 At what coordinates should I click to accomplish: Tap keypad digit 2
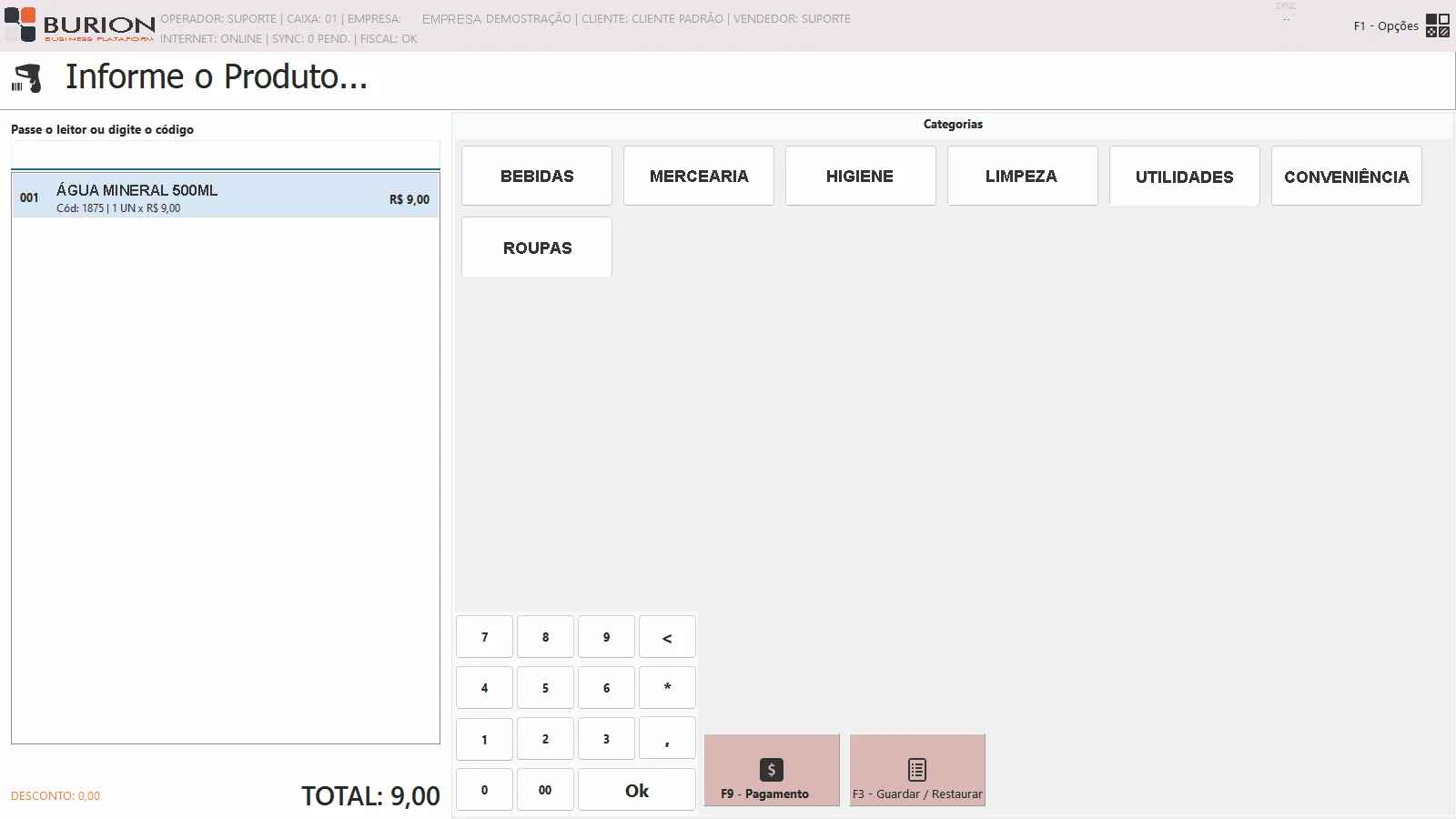[x=545, y=739]
